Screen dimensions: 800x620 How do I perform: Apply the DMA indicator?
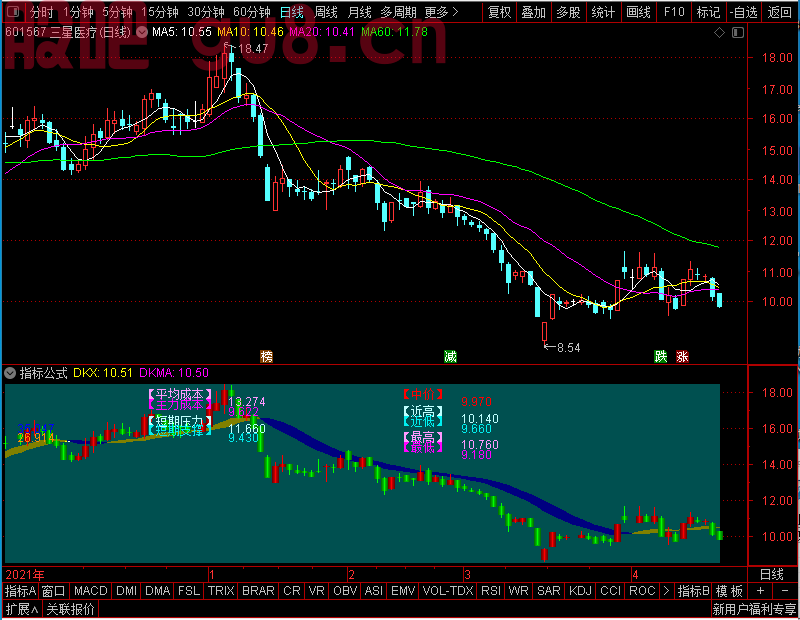point(158,590)
